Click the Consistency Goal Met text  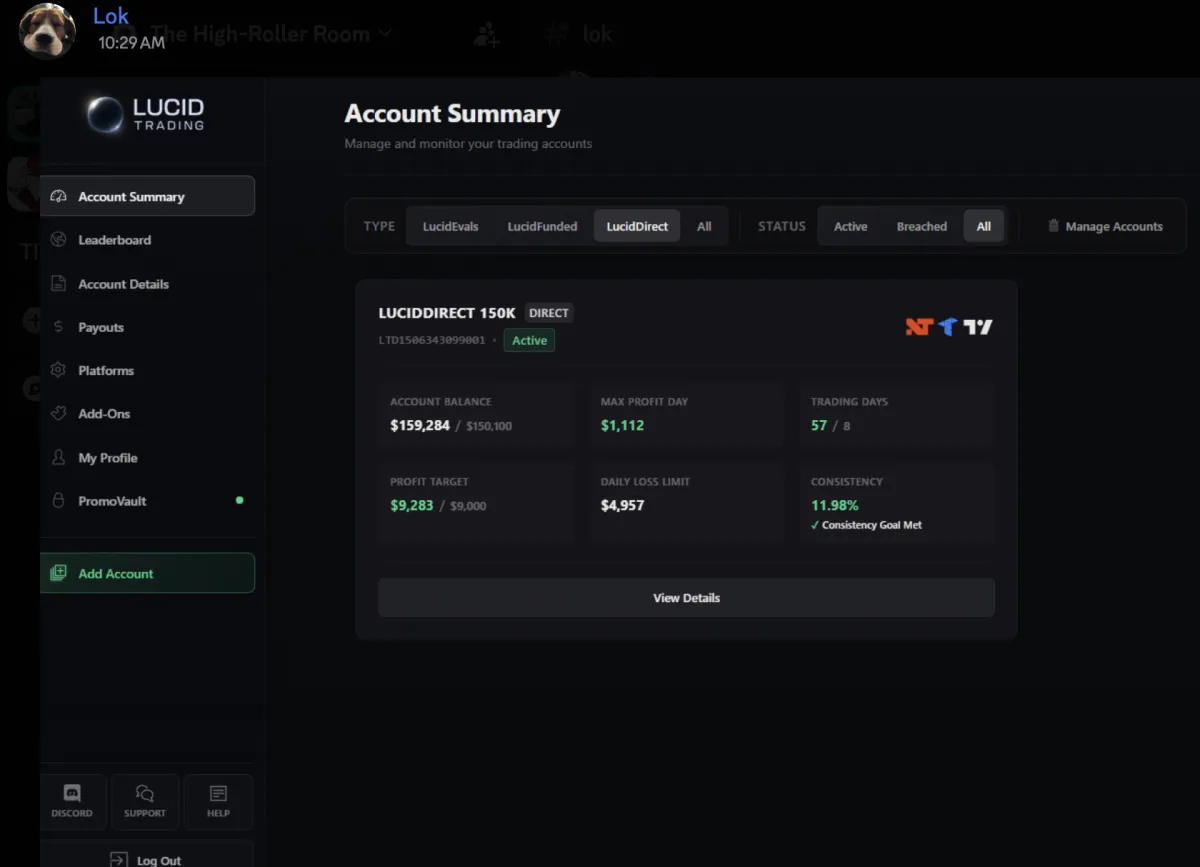coord(872,525)
